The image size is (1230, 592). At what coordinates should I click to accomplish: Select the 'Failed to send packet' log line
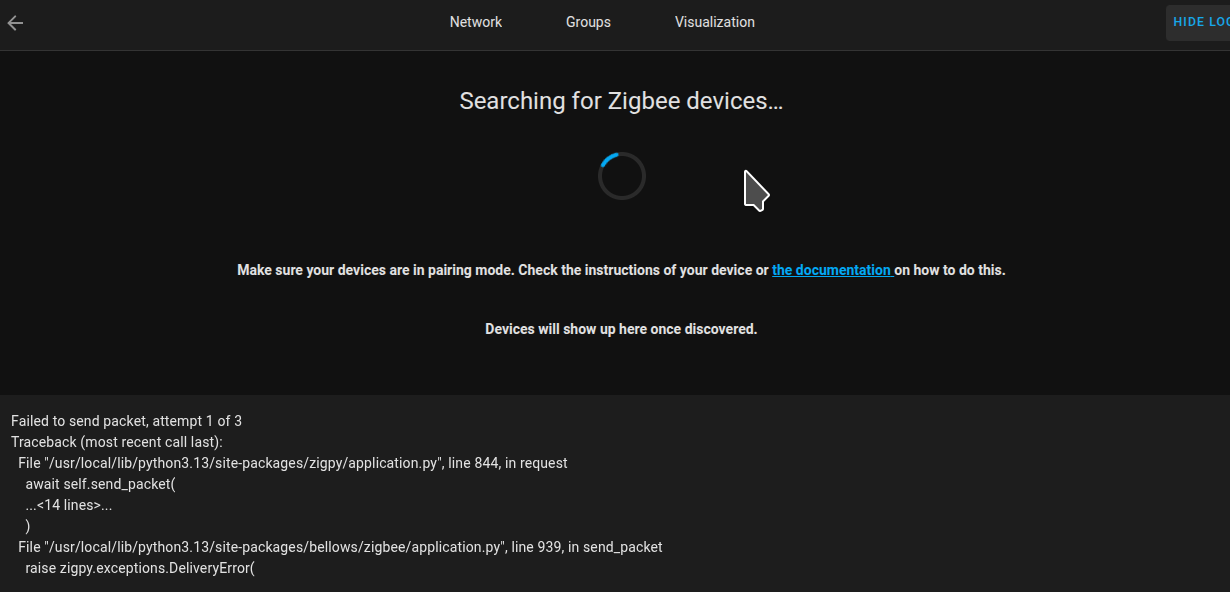80,421
